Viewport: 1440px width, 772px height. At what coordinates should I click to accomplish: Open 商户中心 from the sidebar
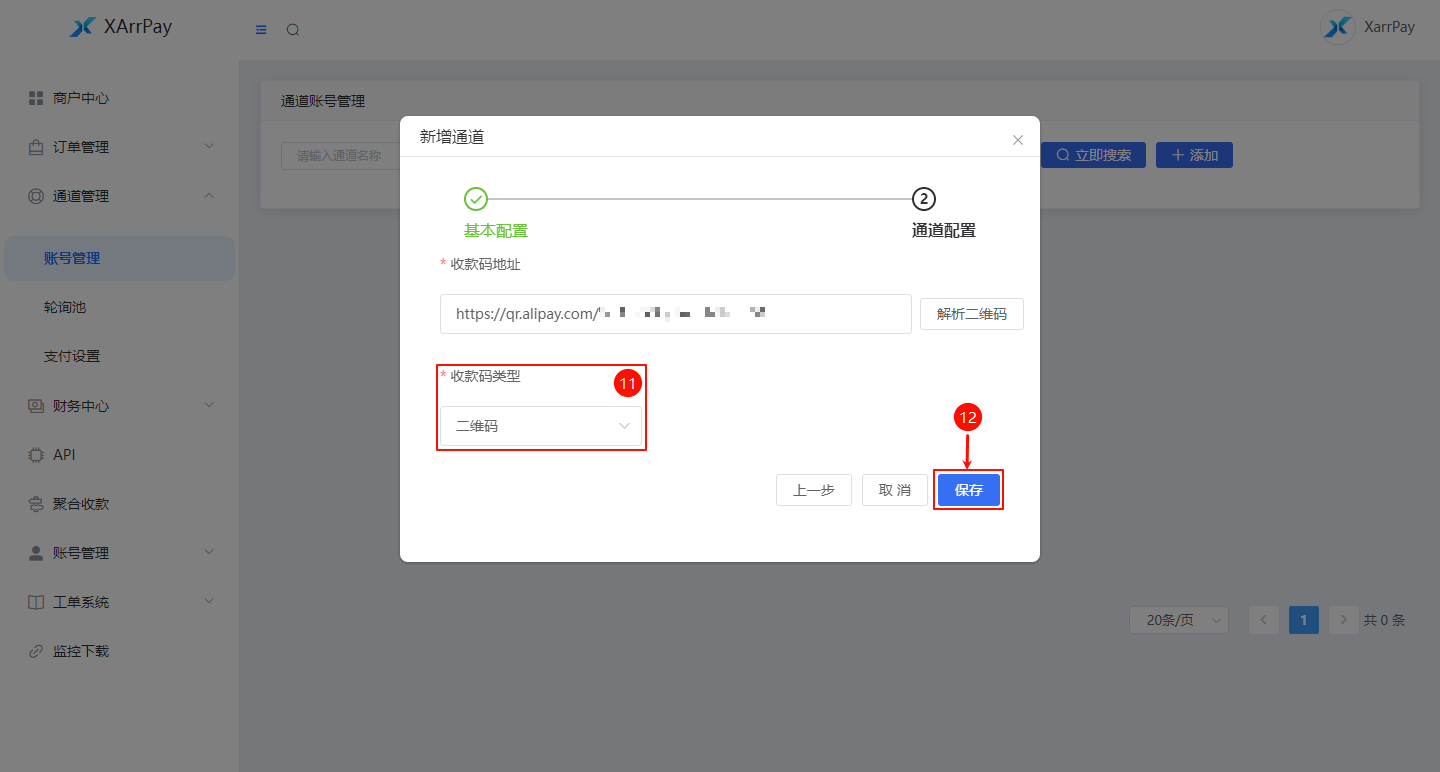pos(81,98)
